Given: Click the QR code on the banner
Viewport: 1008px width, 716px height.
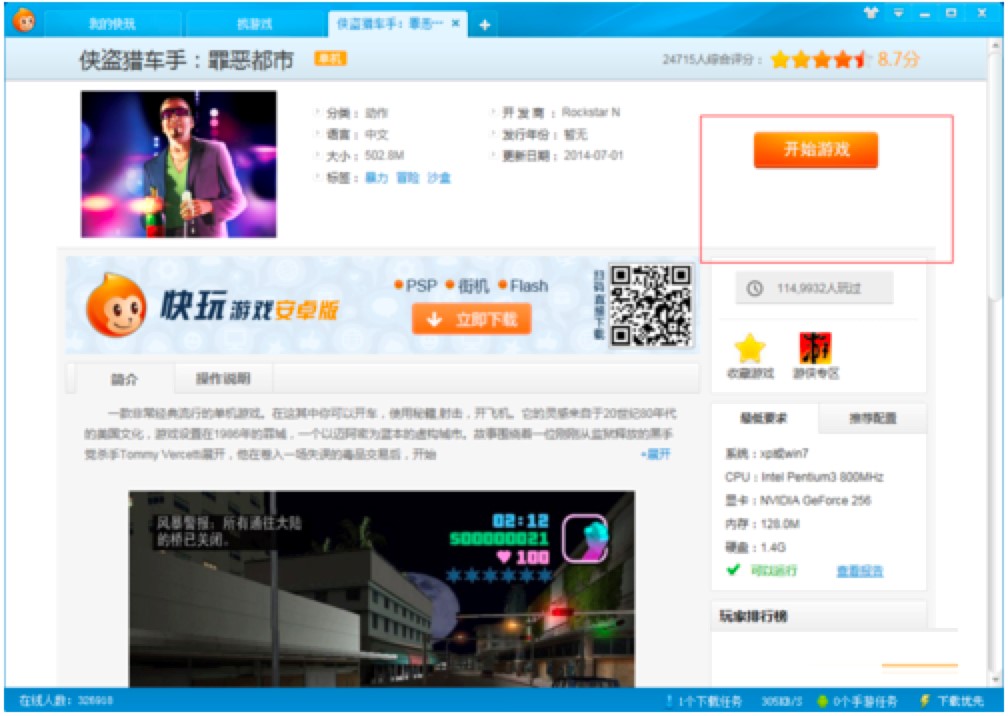Looking at the screenshot, I should point(650,304).
